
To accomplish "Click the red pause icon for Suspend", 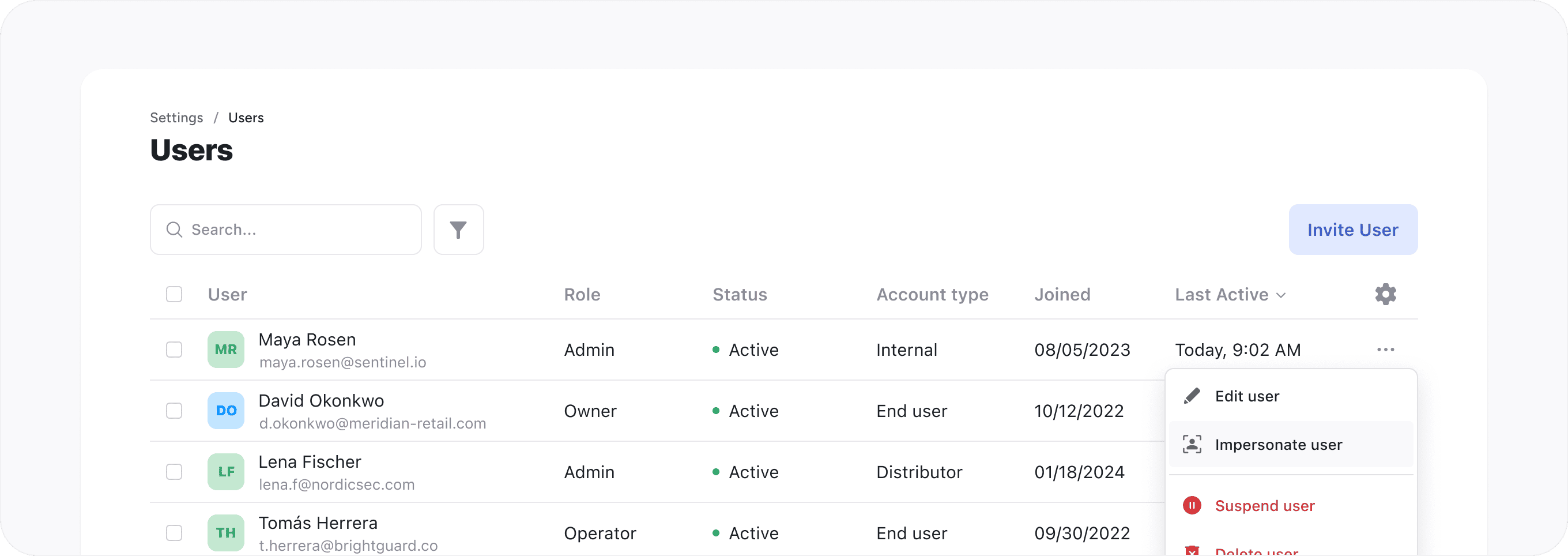I will (1192, 505).
